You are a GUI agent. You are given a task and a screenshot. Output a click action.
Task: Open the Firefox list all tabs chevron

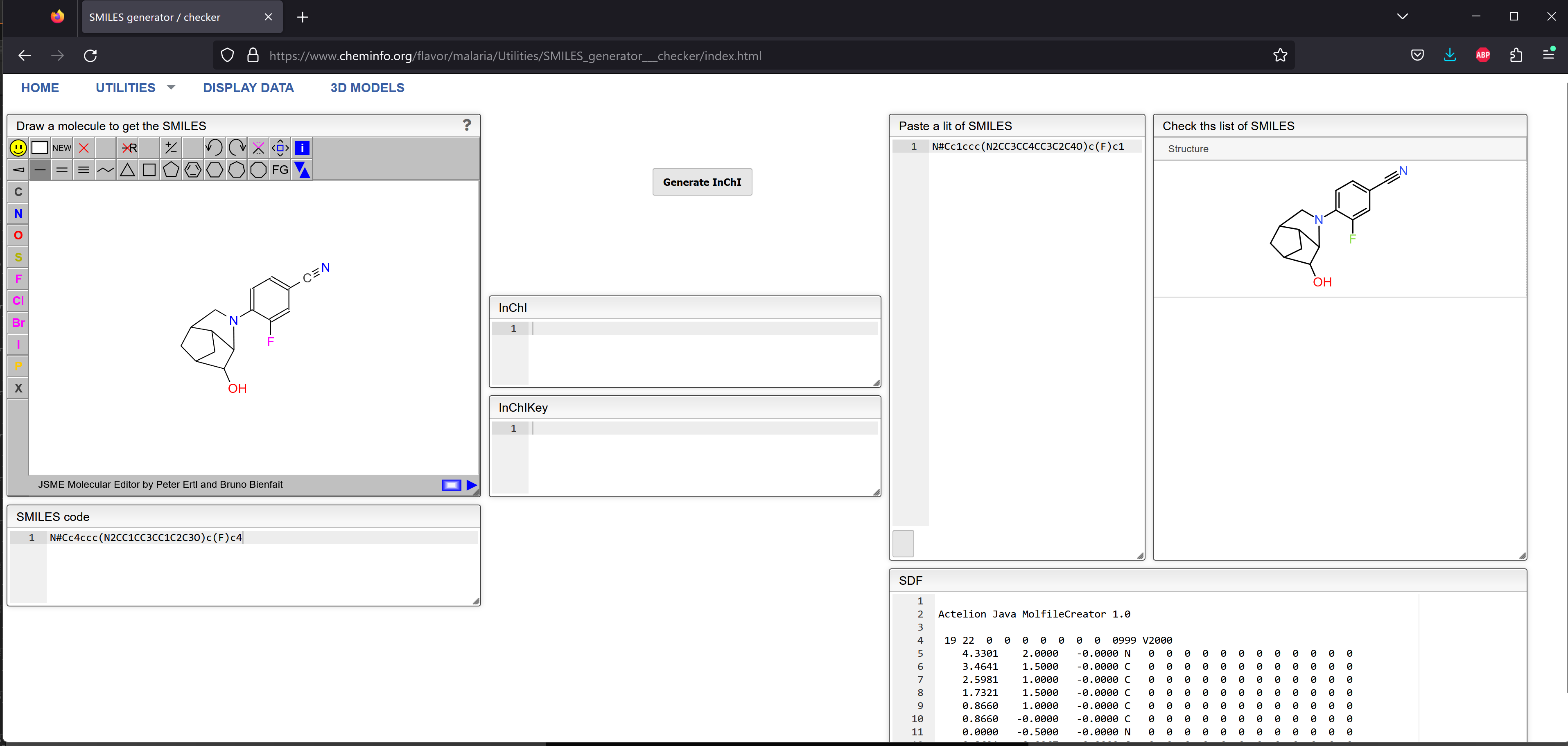coord(1402,16)
